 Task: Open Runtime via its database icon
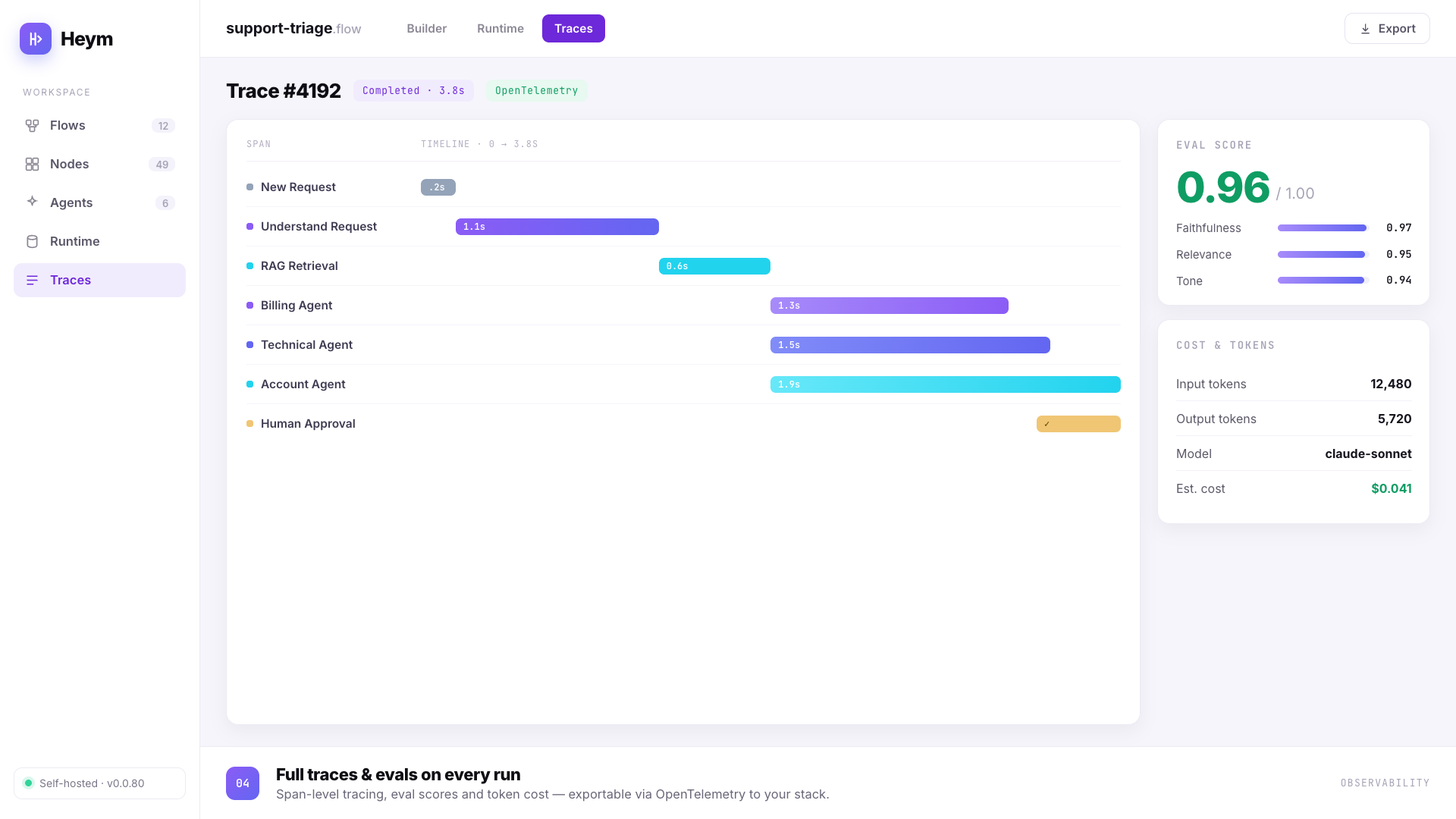coord(32,242)
